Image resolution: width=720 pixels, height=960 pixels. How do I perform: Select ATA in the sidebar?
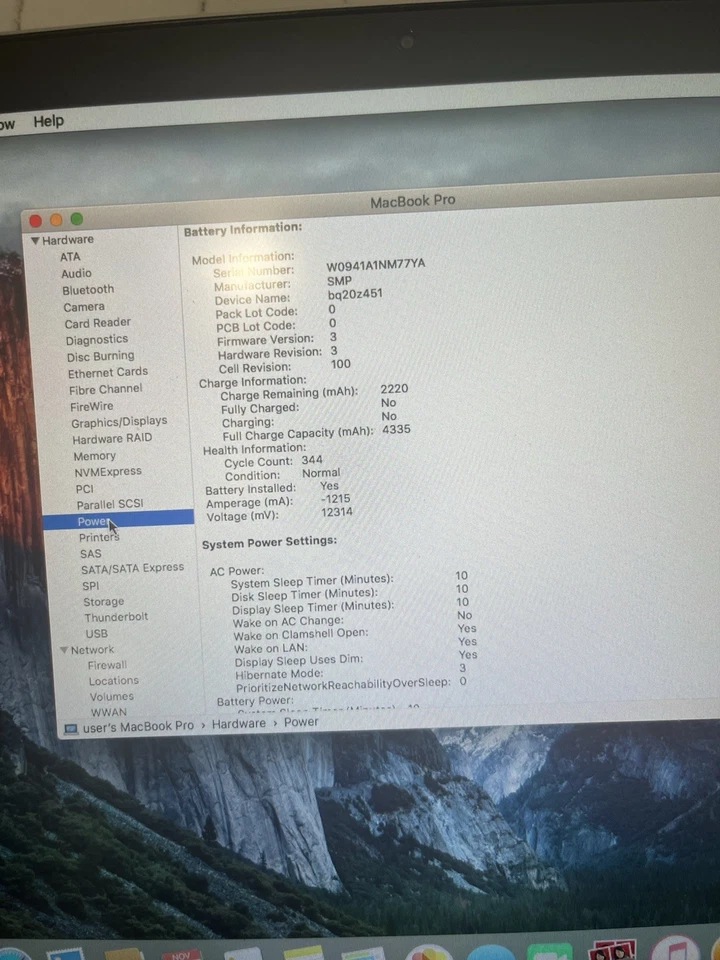tap(70, 257)
